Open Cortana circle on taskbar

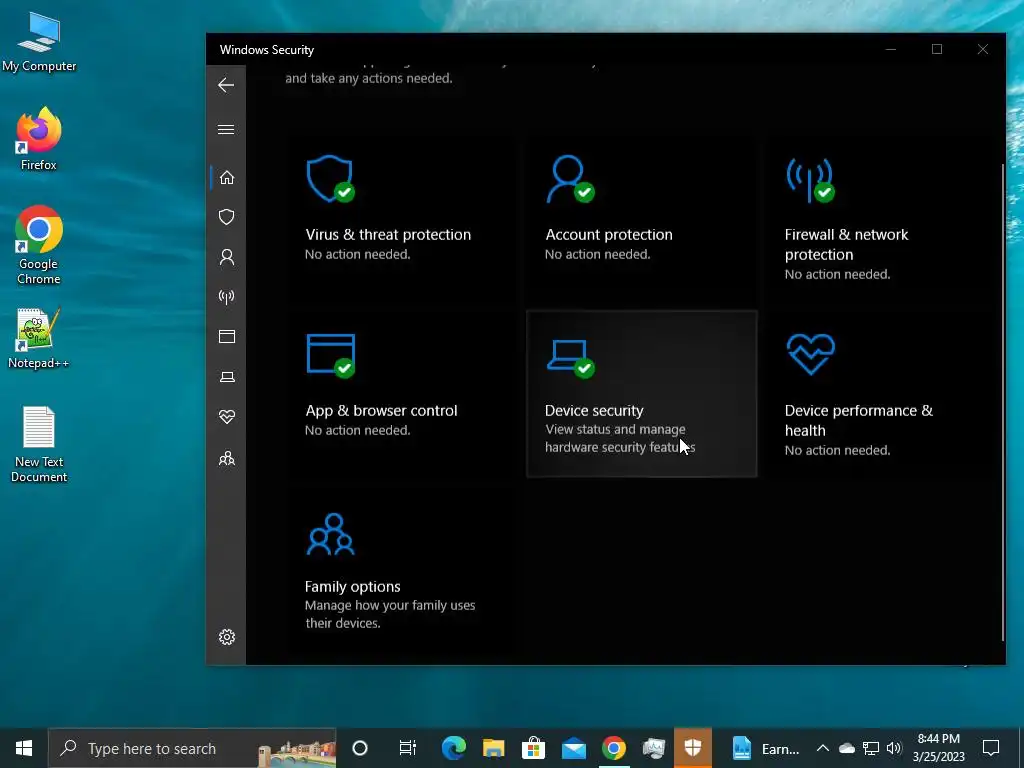(360, 748)
